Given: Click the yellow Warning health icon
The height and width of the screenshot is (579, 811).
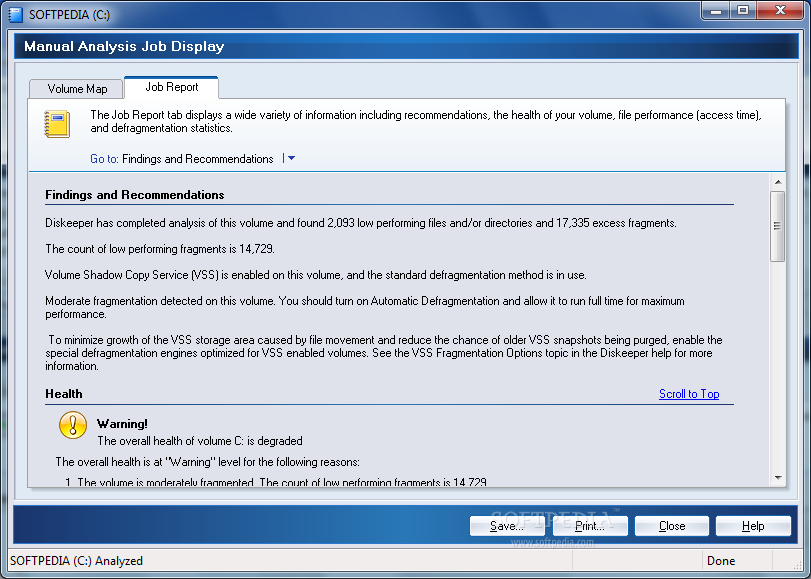Looking at the screenshot, I should tap(73, 425).
